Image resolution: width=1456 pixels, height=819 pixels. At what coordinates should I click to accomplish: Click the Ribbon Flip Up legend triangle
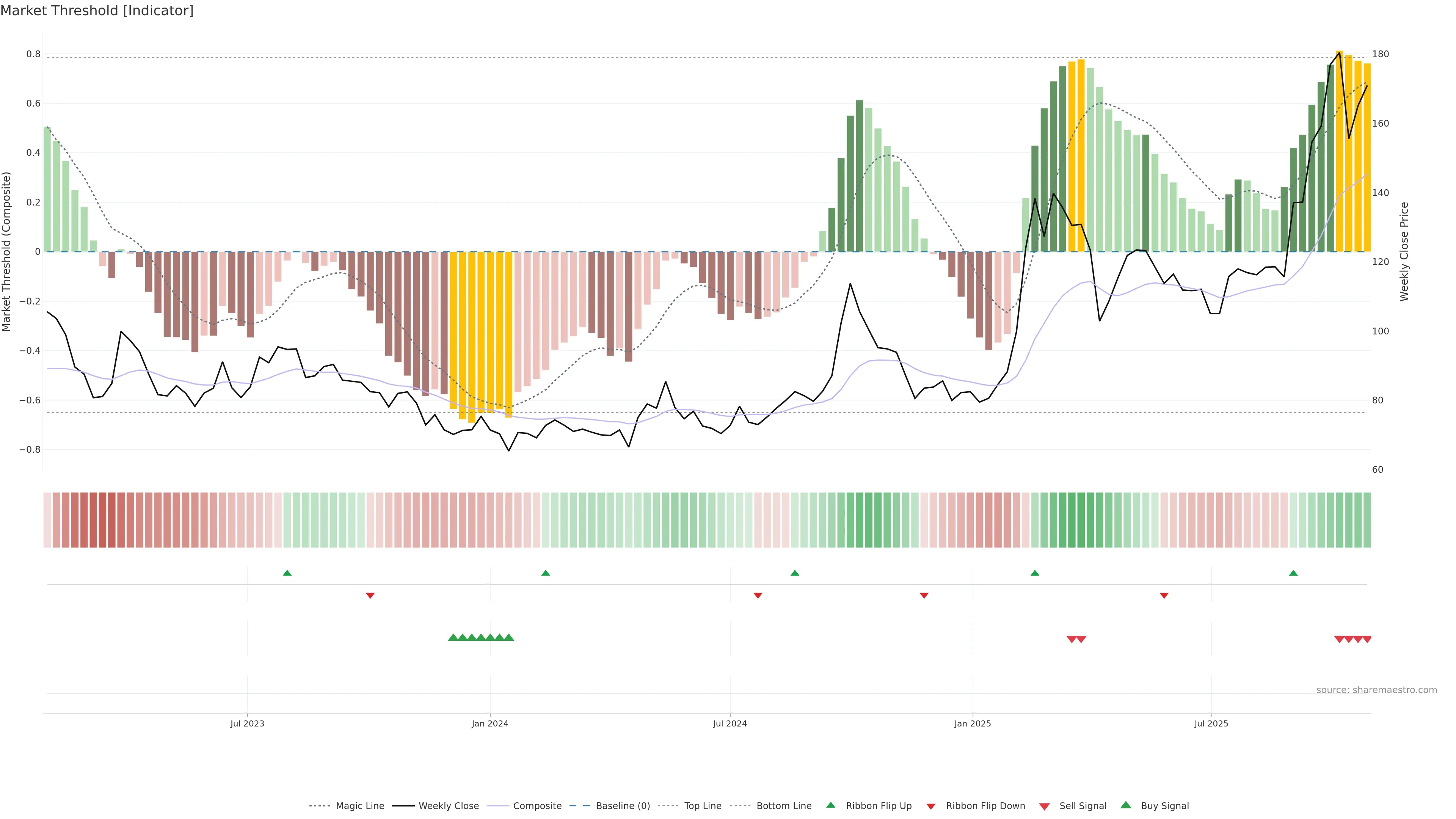[830, 805]
